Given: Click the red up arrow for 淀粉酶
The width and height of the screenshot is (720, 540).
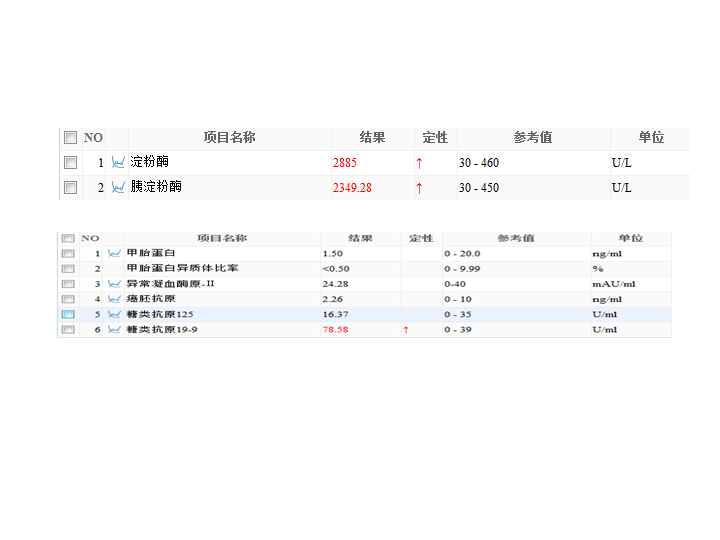Looking at the screenshot, I should (x=419, y=163).
